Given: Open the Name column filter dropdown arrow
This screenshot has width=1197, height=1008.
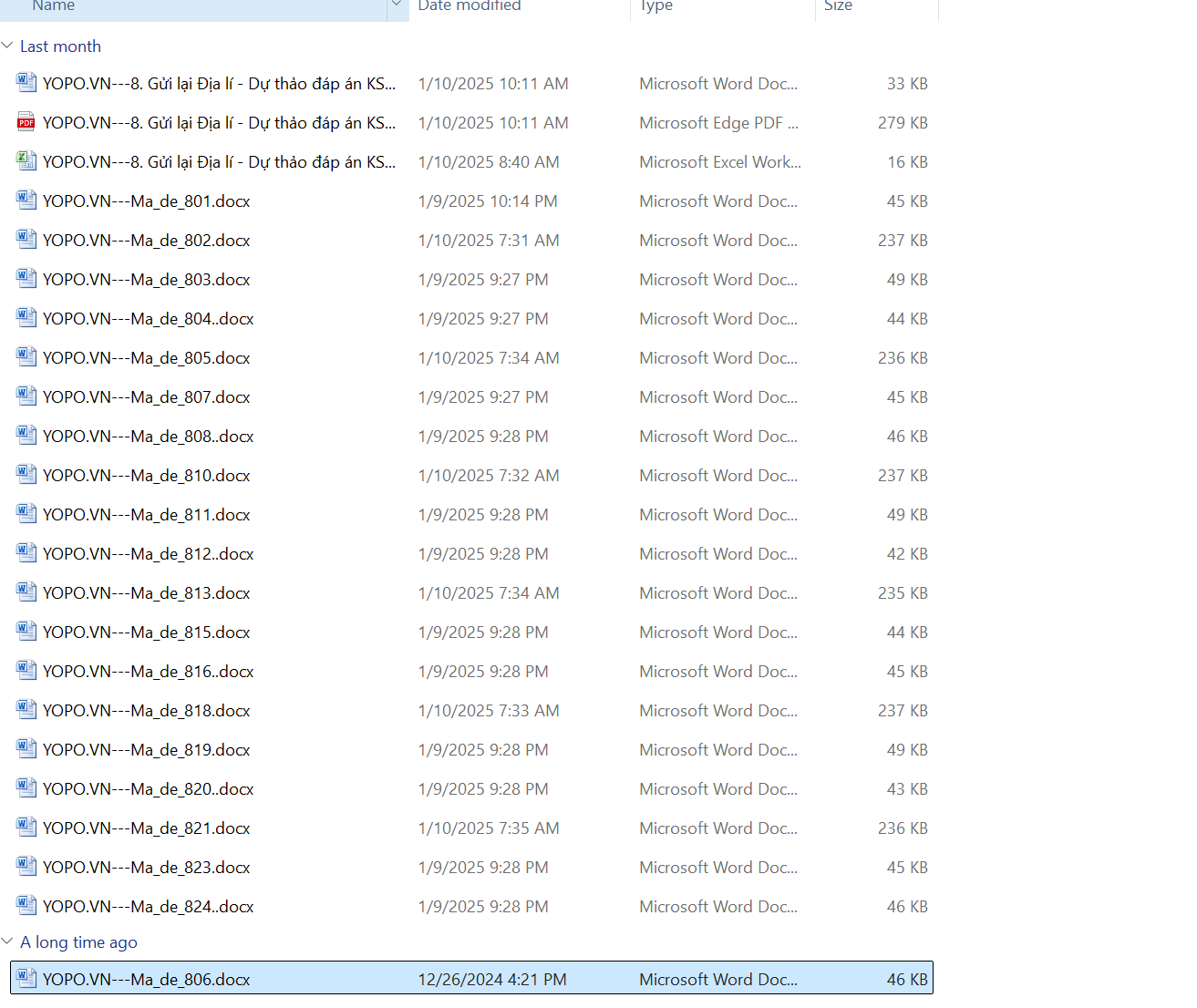Looking at the screenshot, I should pyautogui.click(x=397, y=5).
